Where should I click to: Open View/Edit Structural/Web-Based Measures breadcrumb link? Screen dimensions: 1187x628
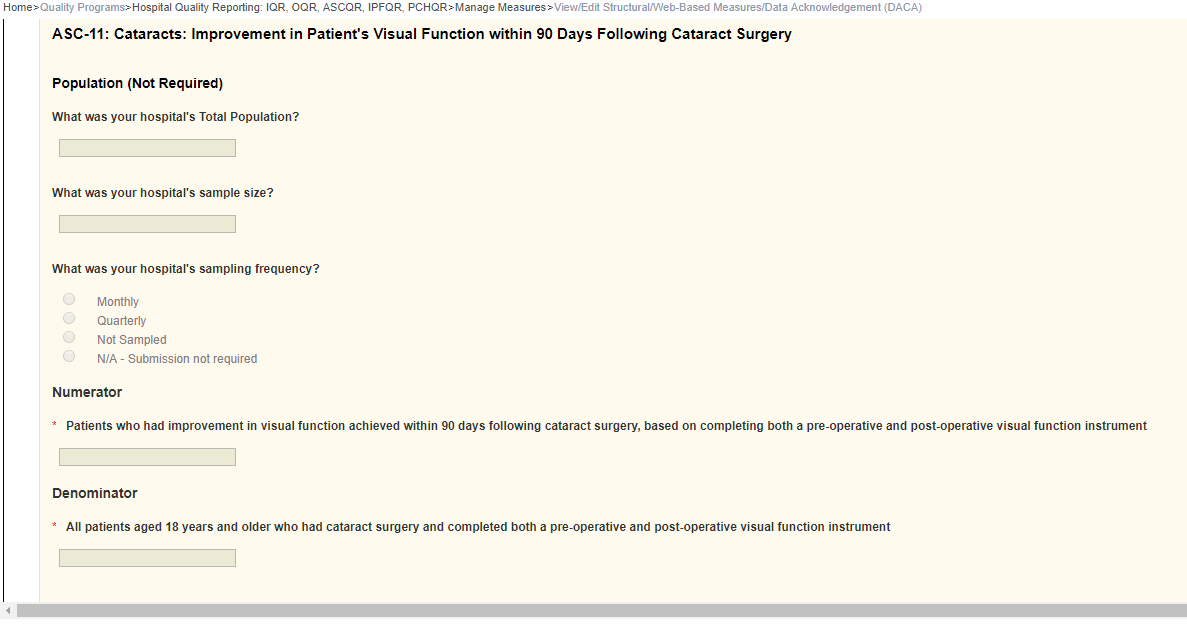pos(737,7)
